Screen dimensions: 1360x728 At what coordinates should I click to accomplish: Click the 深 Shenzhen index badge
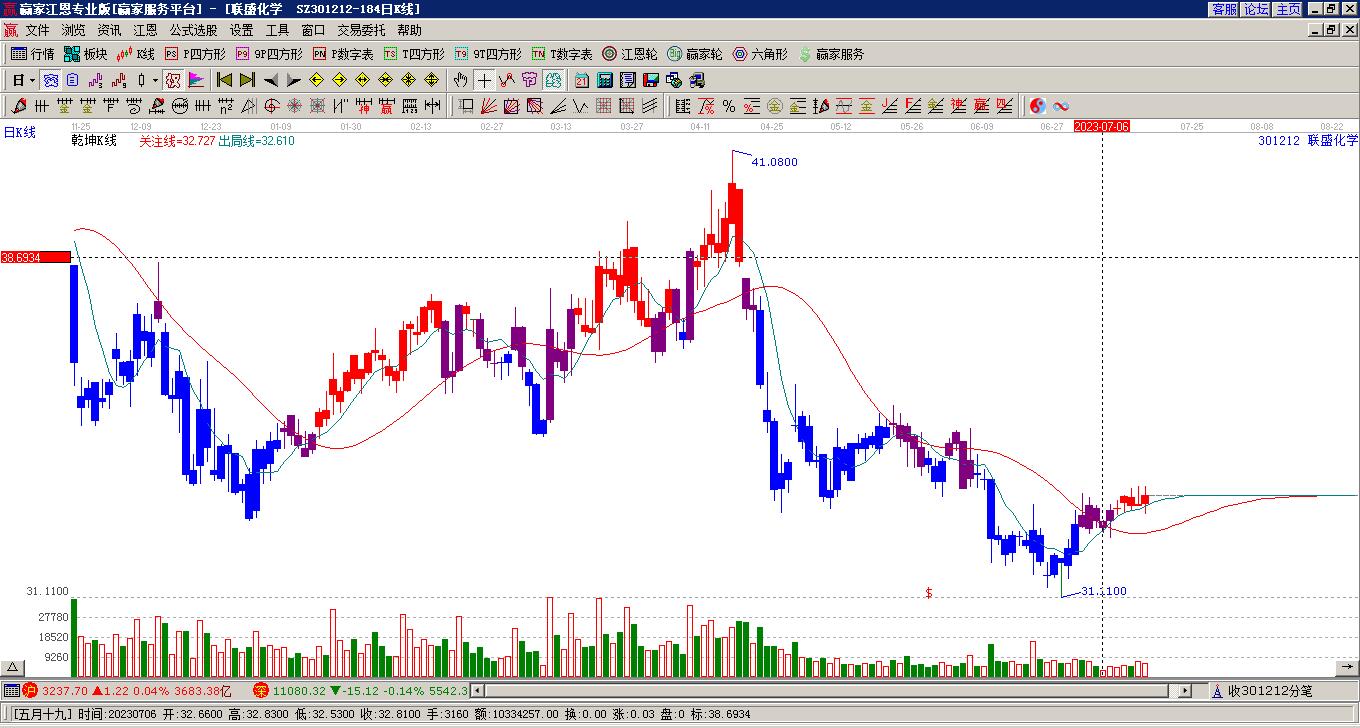click(261, 691)
